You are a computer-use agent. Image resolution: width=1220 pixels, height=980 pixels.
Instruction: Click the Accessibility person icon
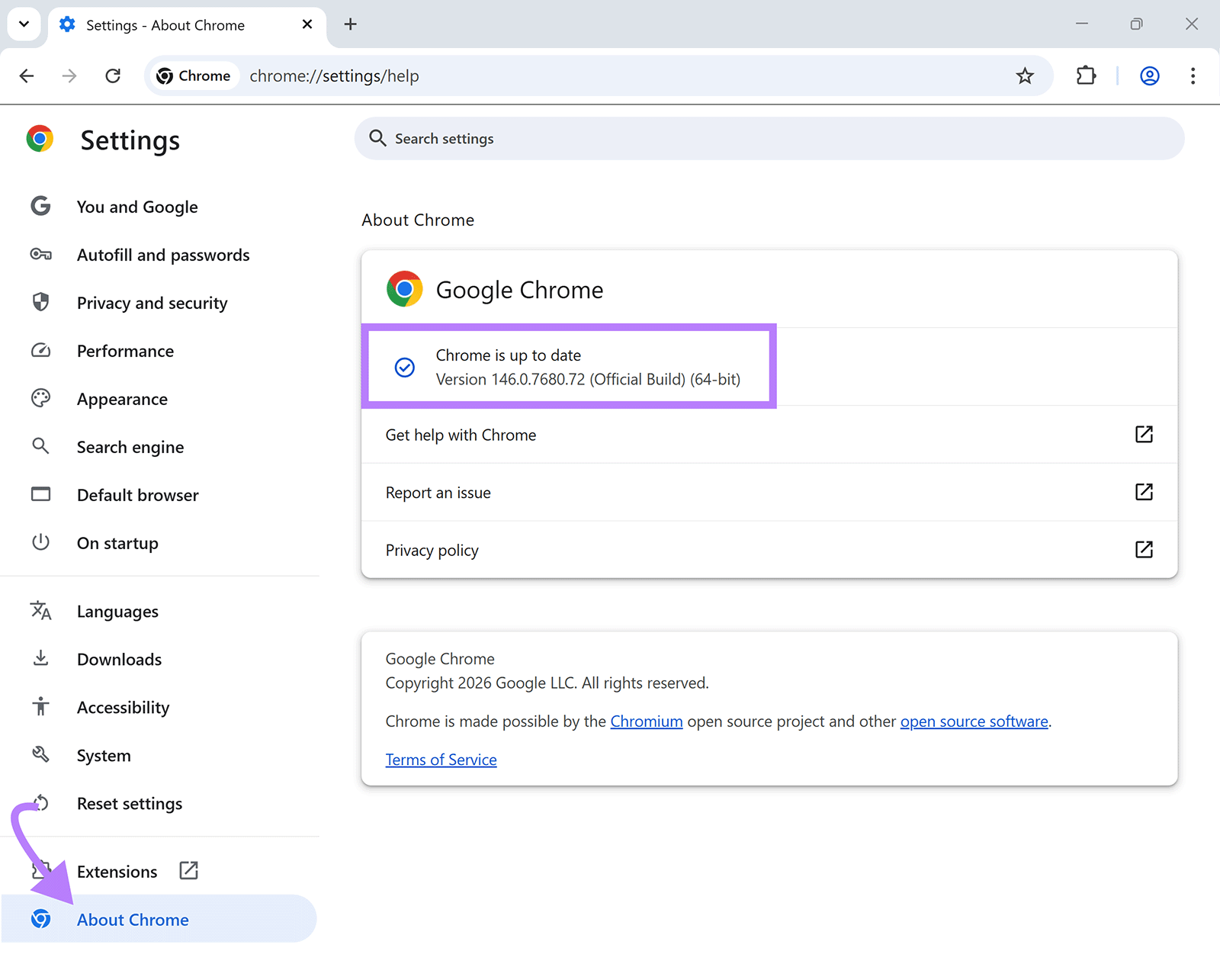pos(40,707)
